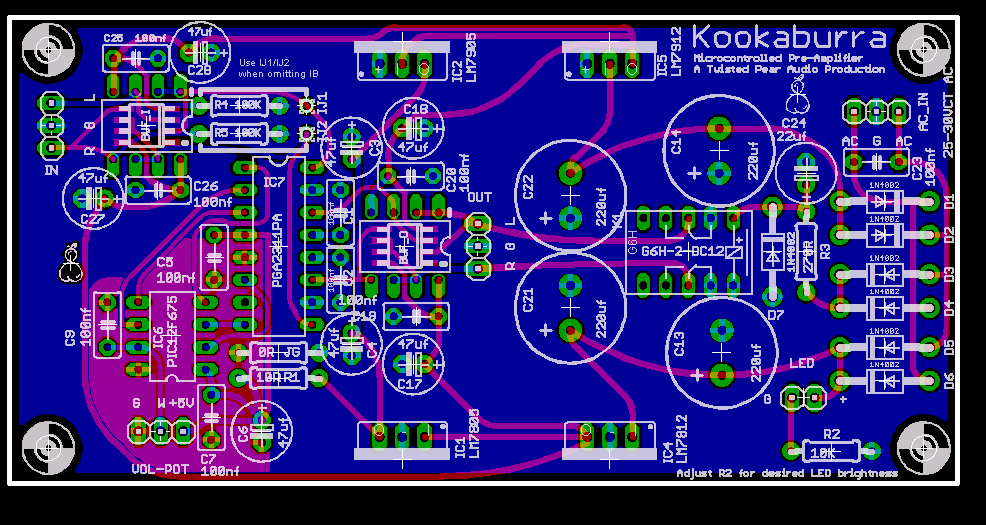
Task: Select the C21 220uf capacitor
Action: click(570, 307)
